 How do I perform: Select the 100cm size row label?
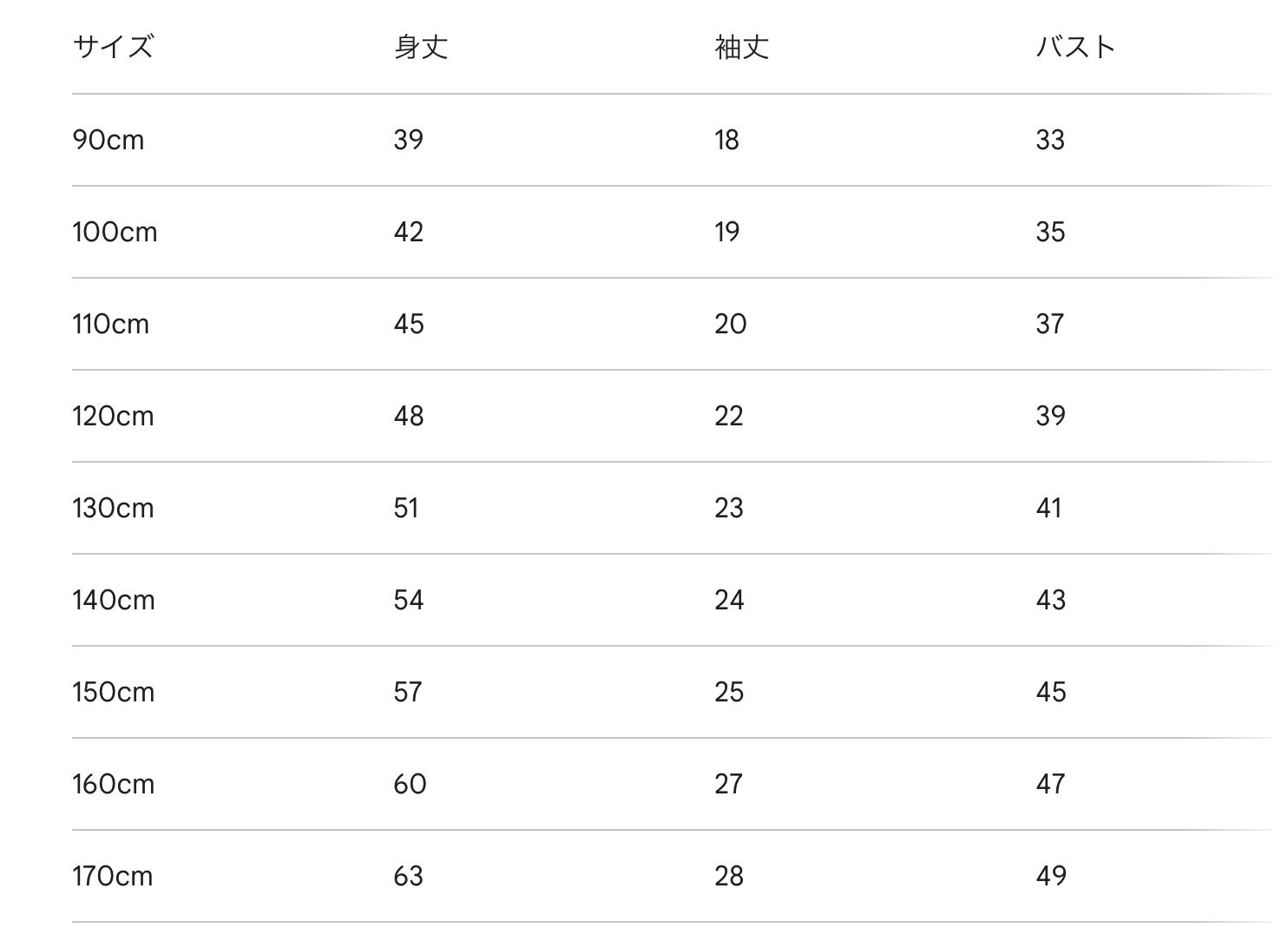coord(115,232)
